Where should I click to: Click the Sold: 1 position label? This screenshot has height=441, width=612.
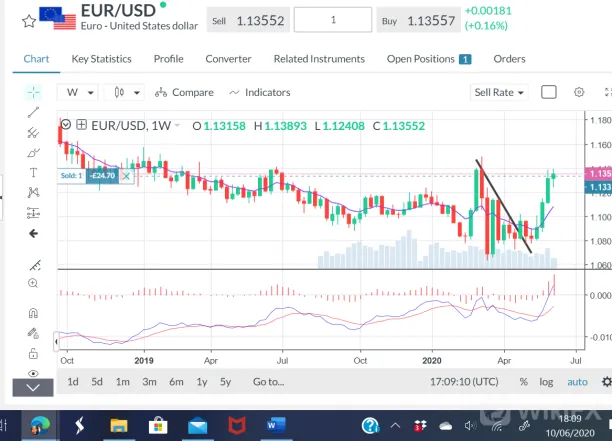point(71,176)
